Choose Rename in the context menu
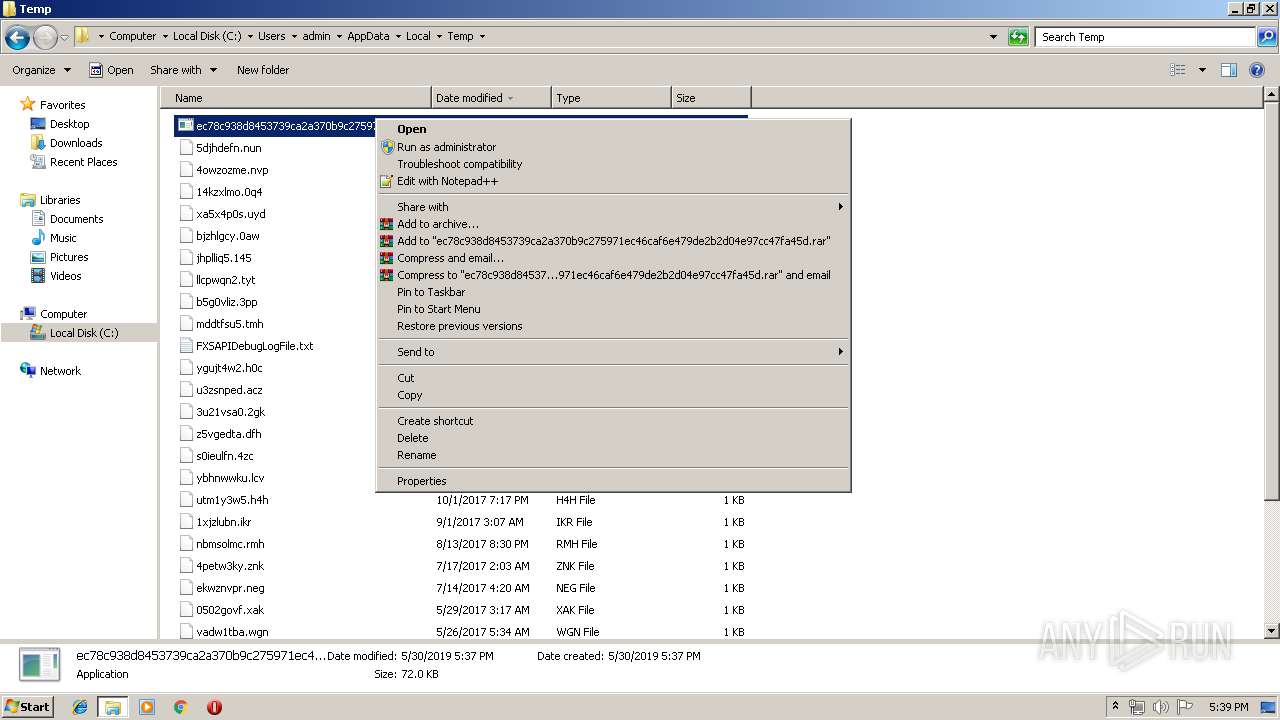This screenshot has height=720, width=1280. pyautogui.click(x=613, y=455)
